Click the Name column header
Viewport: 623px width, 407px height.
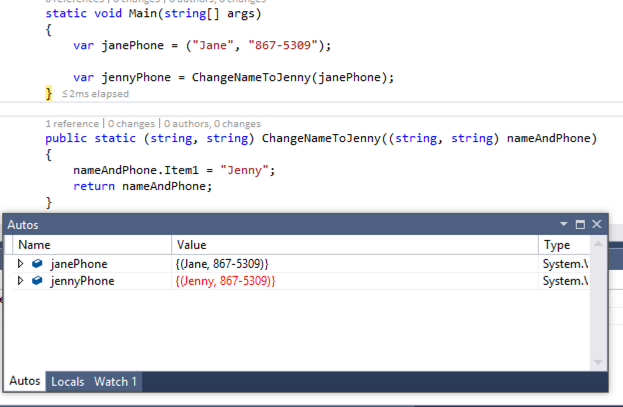click(92, 245)
